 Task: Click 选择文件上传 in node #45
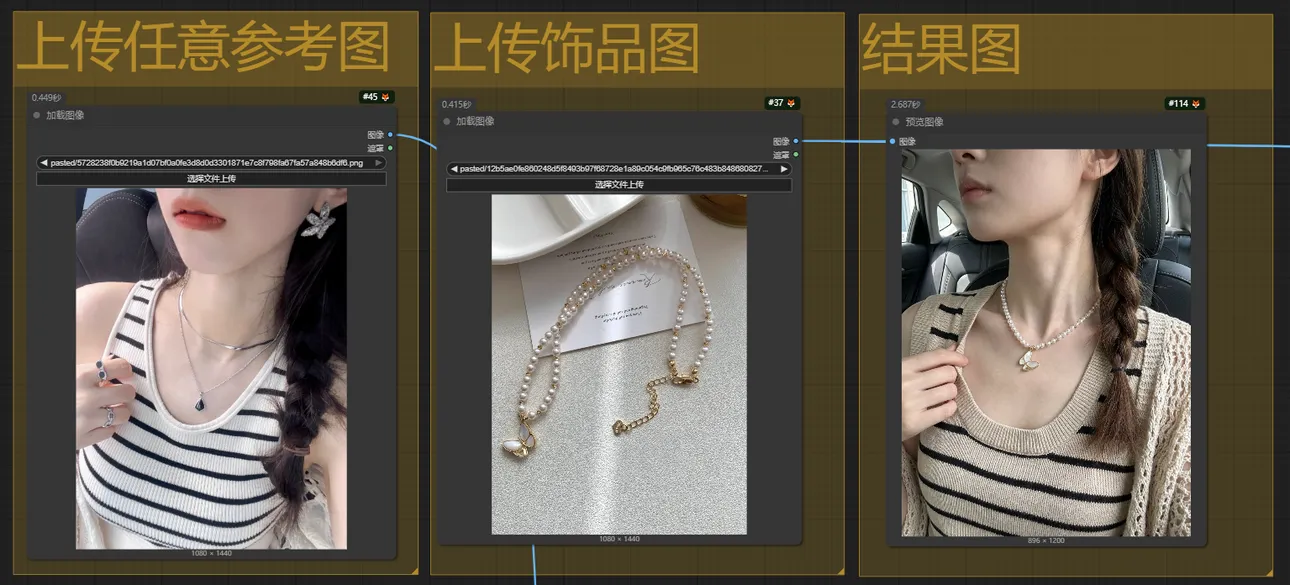(211, 179)
